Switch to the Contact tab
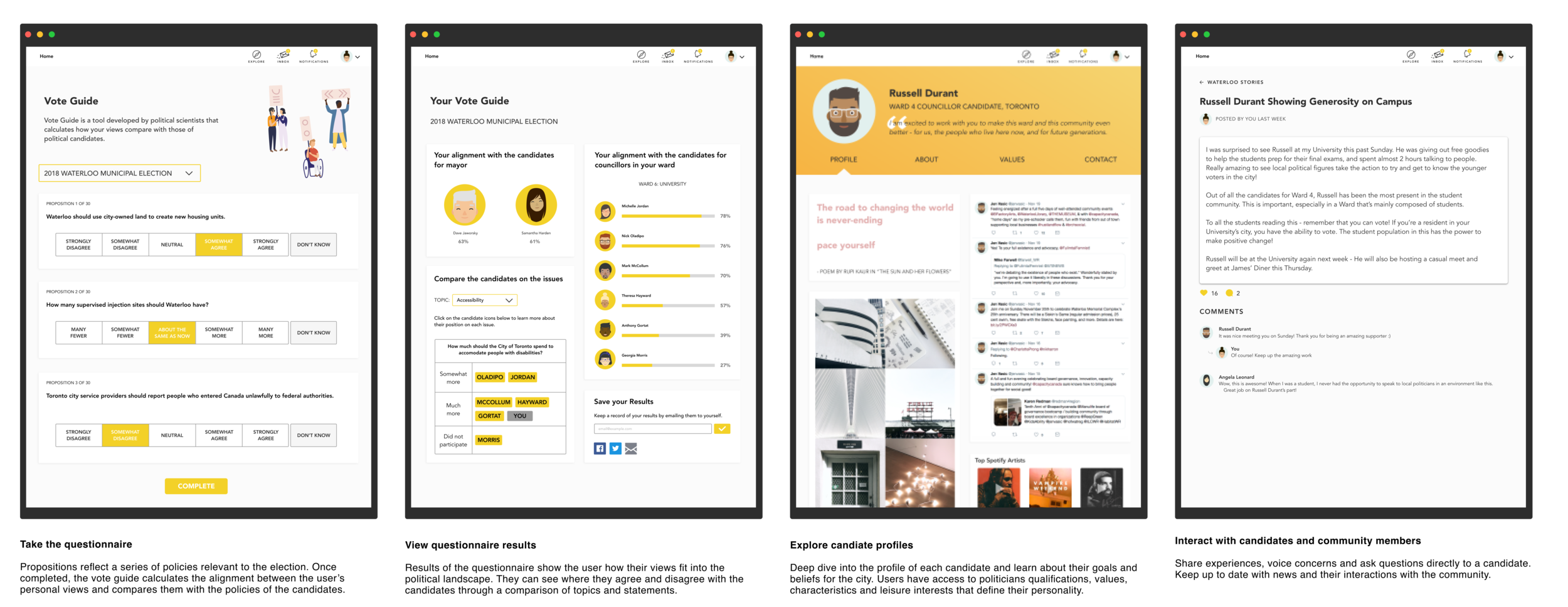 1101,159
